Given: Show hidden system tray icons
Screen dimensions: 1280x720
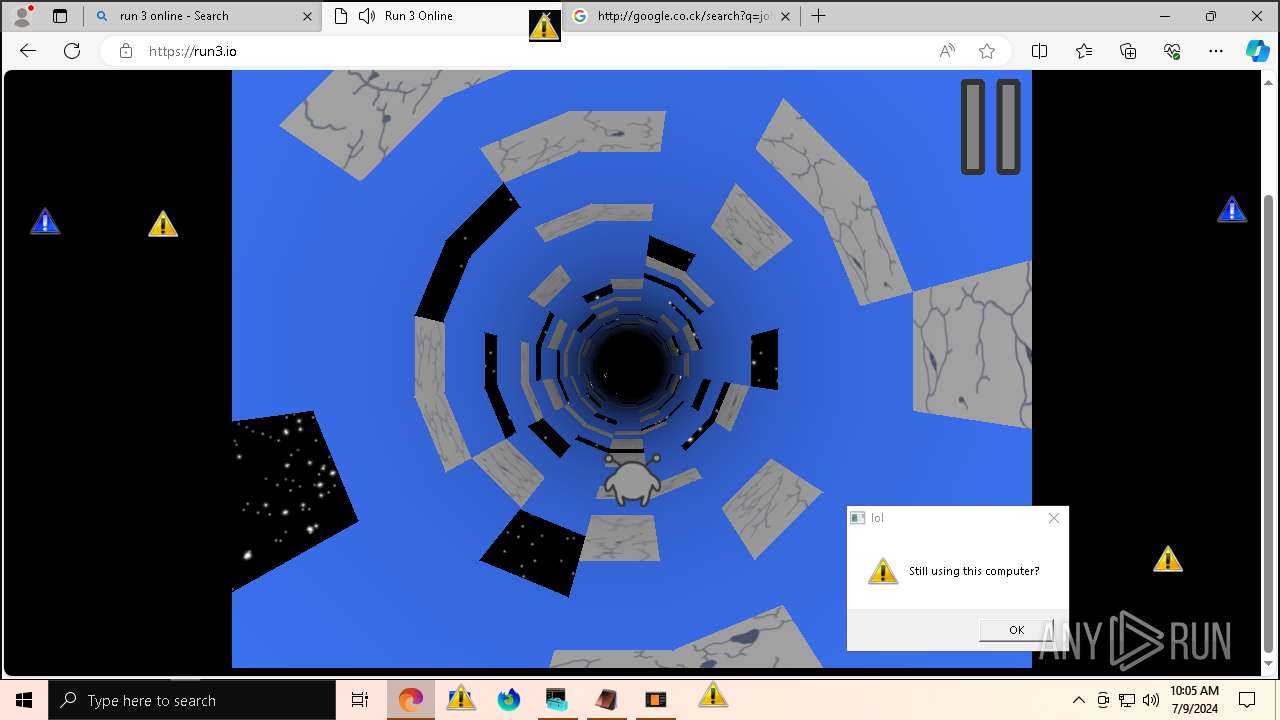Looking at the screenshot, I should click(1078, 700).
